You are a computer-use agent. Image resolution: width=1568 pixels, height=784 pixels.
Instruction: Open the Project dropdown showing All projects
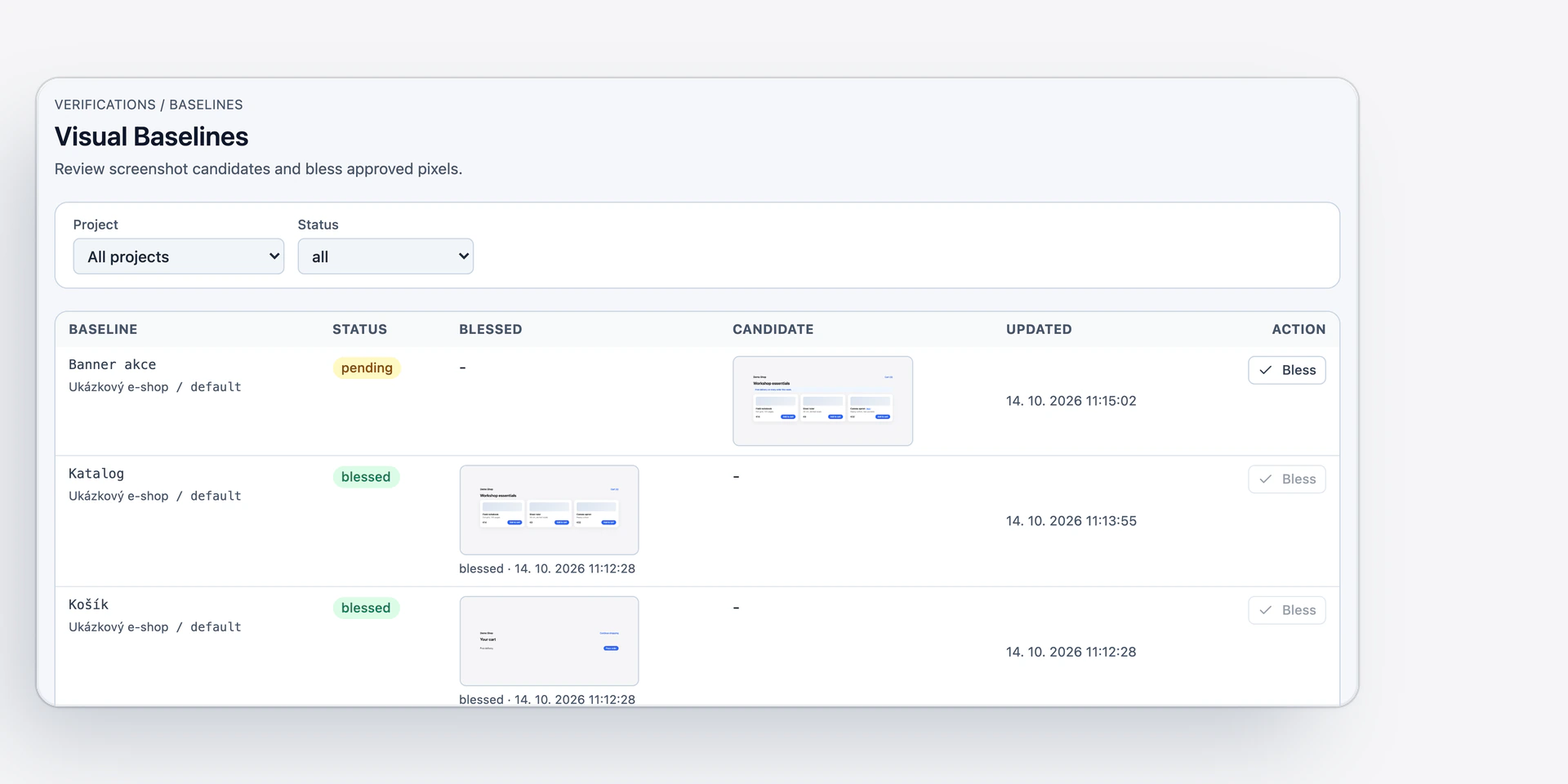coord(178,256)
